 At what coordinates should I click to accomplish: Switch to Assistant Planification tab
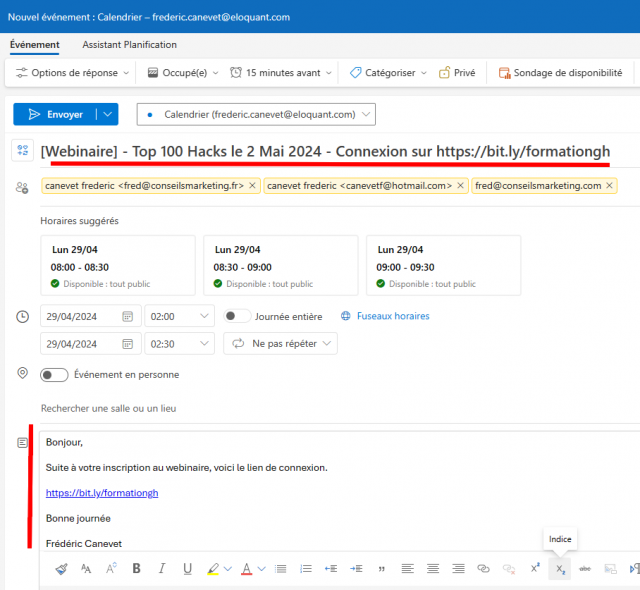click(129, 44)
